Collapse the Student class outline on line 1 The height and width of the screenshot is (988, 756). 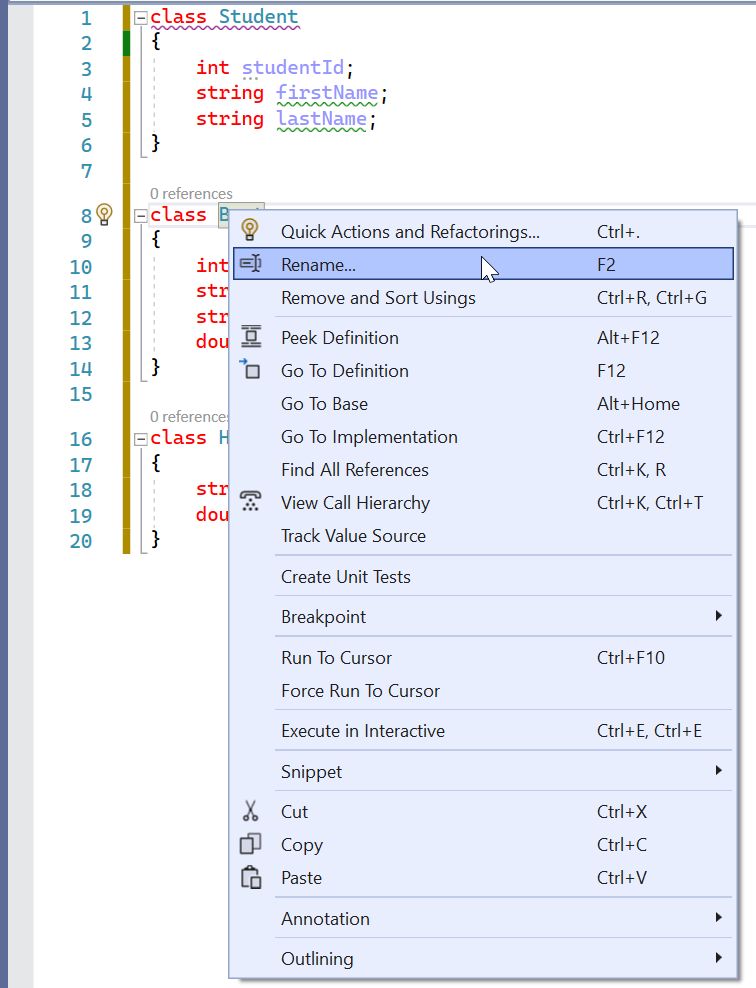pos(141,18)
